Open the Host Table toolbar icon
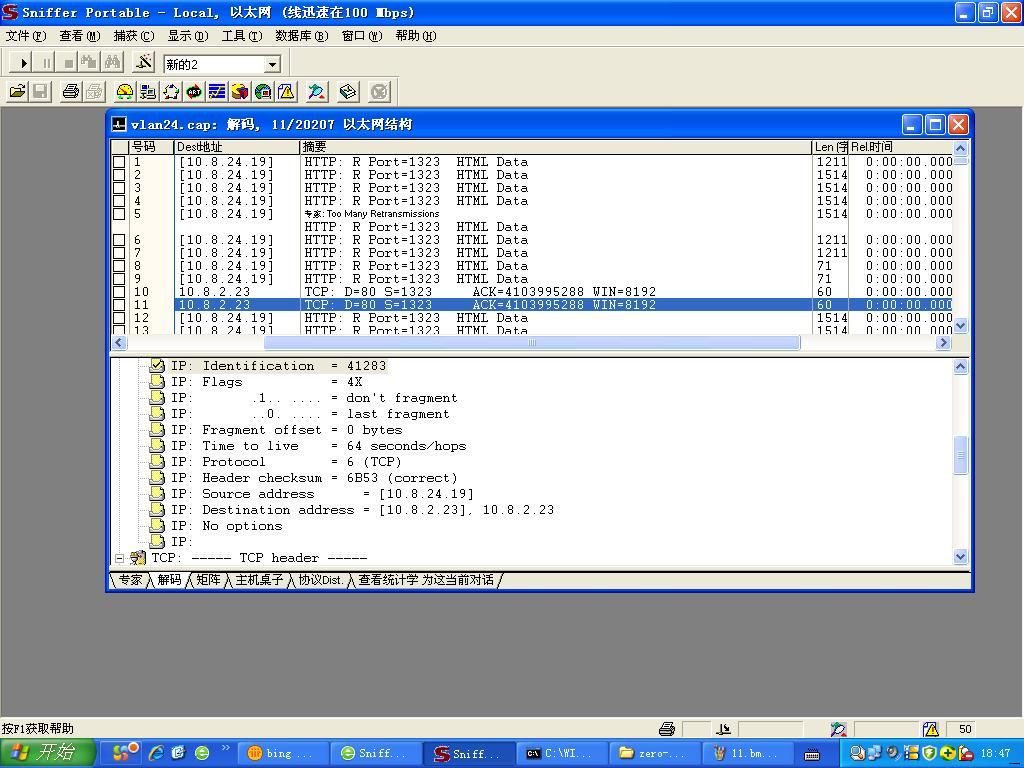1024x768 pixels. (x=148, y=92)
